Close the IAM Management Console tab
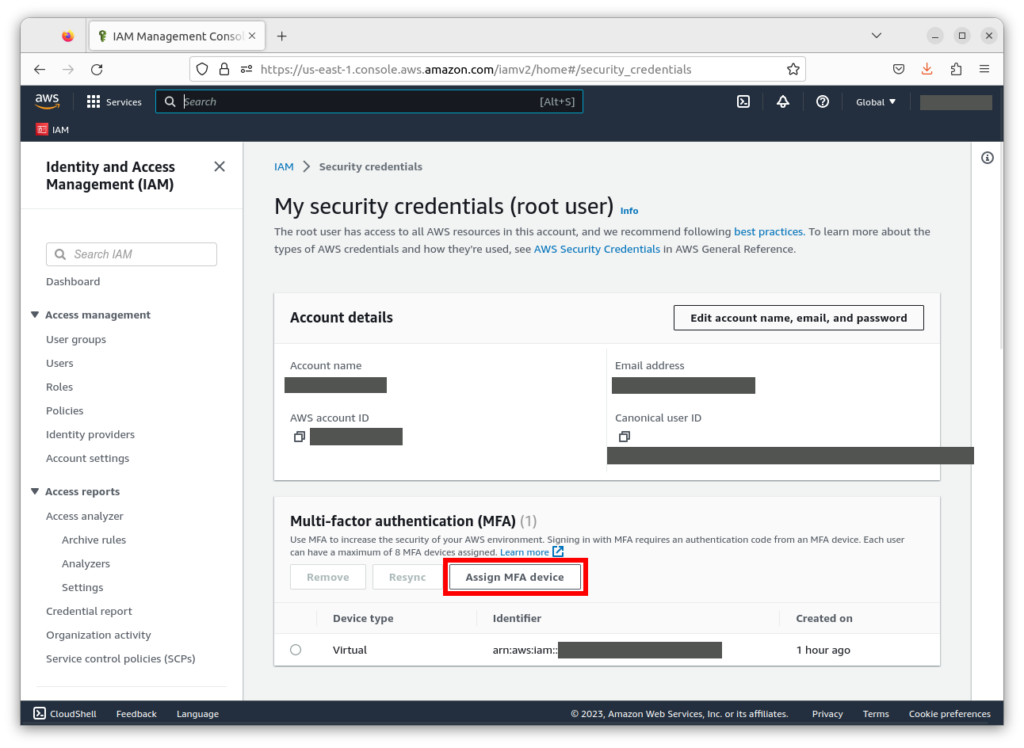 pyautogui.click(x=252, y=36)
